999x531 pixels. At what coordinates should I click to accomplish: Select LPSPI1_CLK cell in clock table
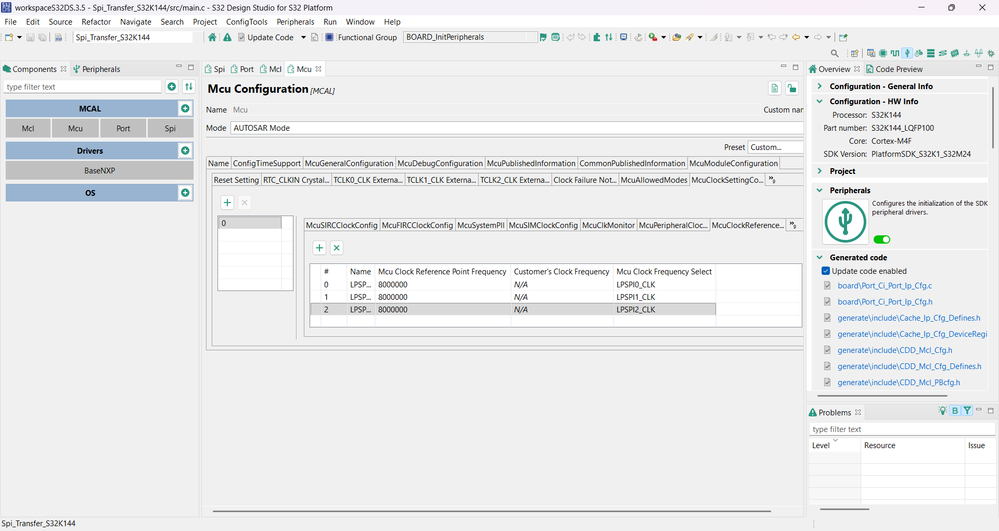coord(665,297)
